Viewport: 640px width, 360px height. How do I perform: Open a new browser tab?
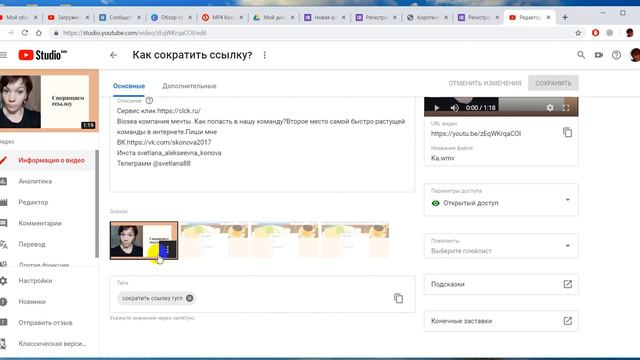pos(565,17)
